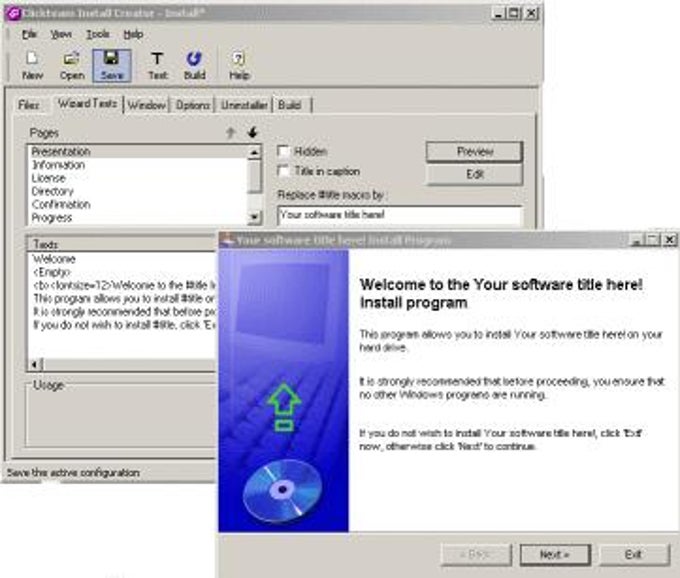Viewport: 680px width, 578px height.
Task: Switch to the Window tab
Action: (x=147, y=105)
